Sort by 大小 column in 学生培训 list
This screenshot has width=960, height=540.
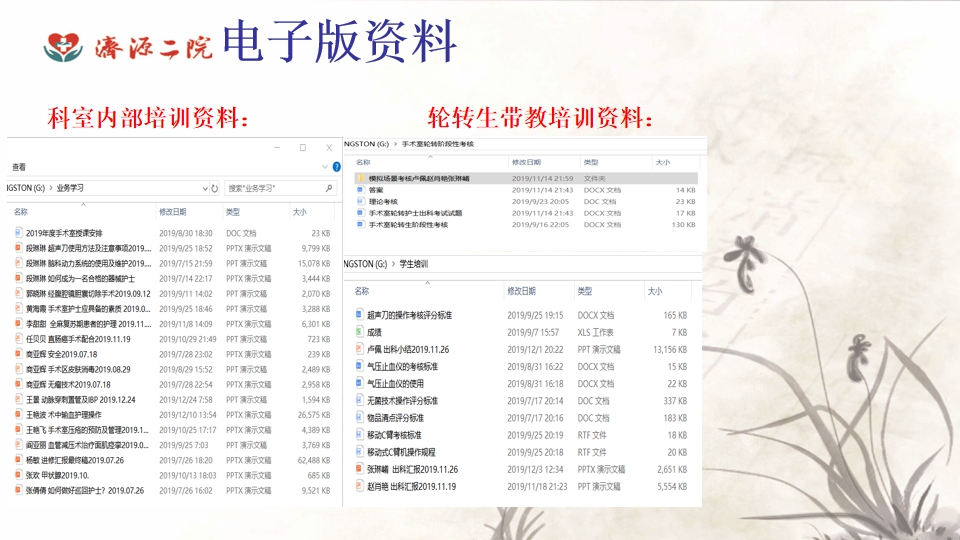point(654,291)
